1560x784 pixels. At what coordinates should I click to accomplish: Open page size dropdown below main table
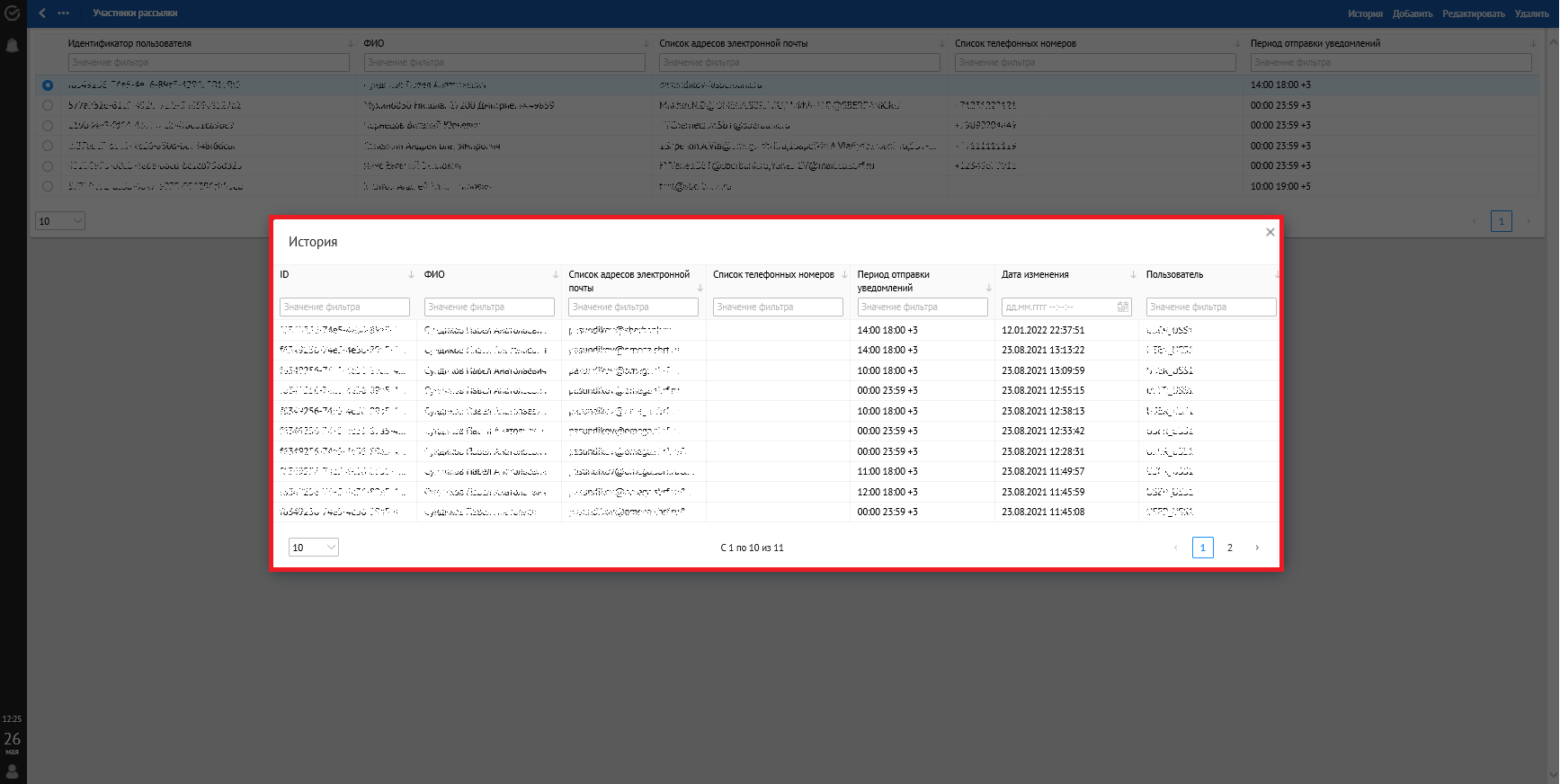(59, 221)
